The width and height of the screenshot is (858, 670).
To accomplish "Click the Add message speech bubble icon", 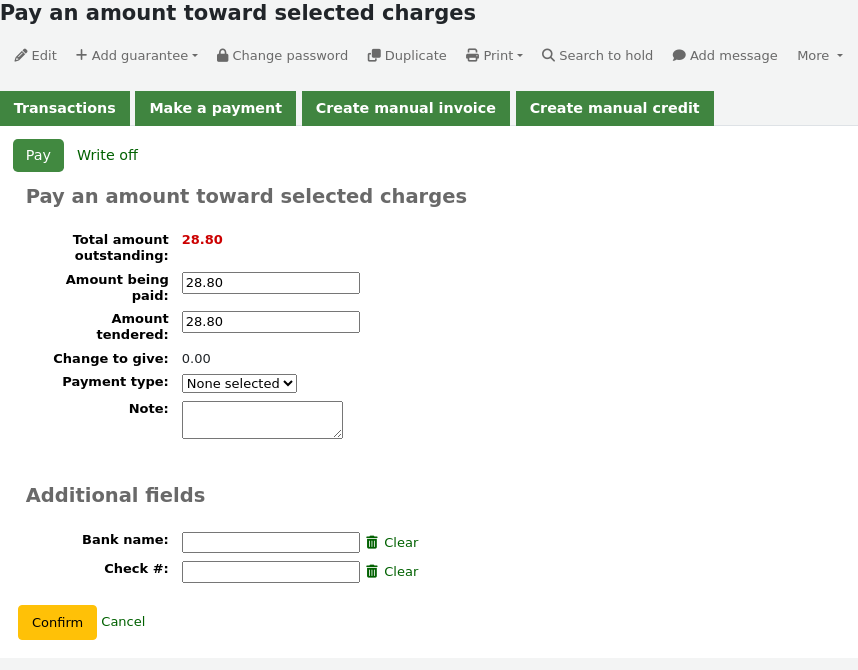I will [679, 55].
